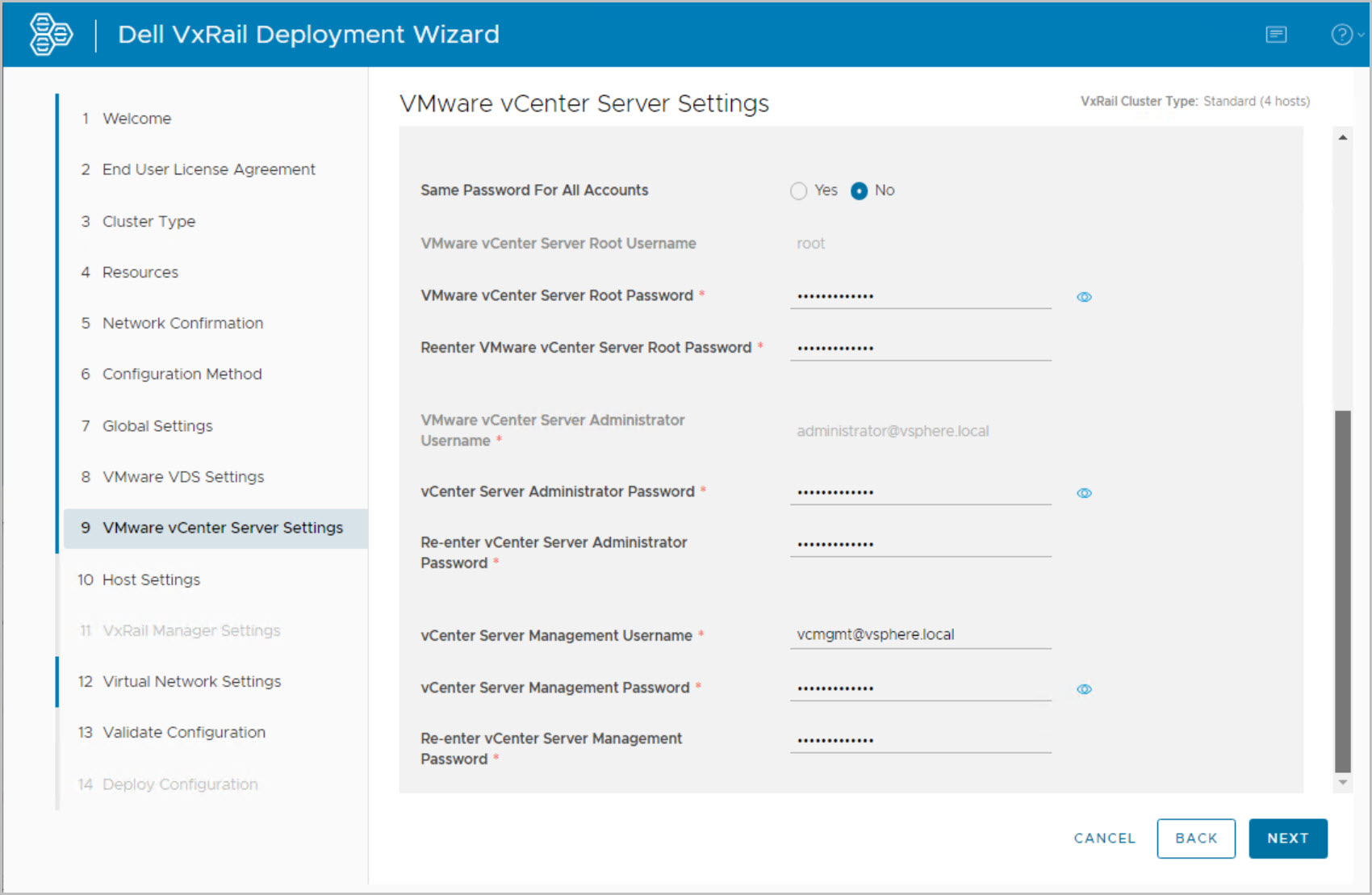Viewport: 1372px width, 895px height.
Task: Focus the Reenter VMware vCenter Root Password field
Action: [x=920, y=348]
